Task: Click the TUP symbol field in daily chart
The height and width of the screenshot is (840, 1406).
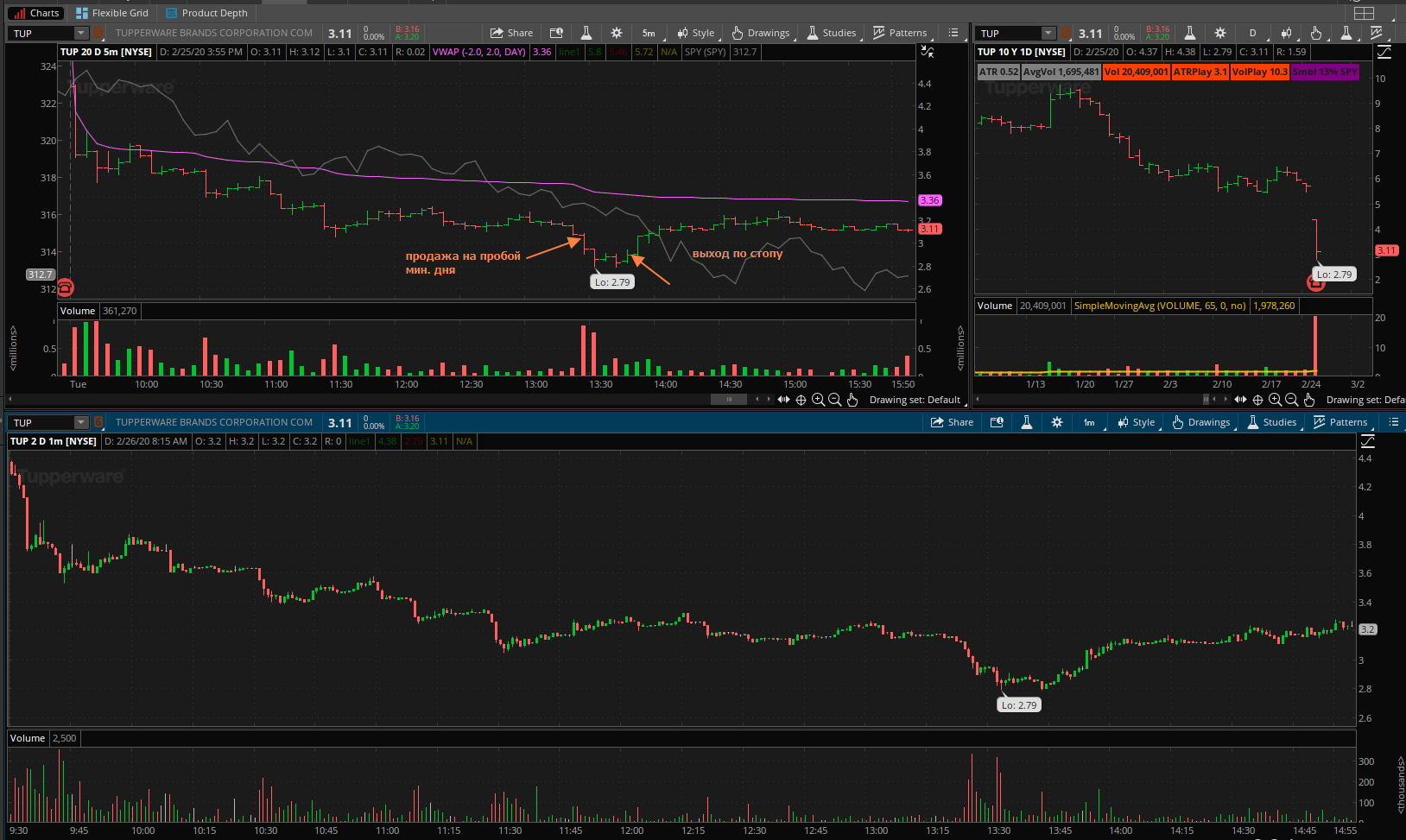Action: [1009, 34]
